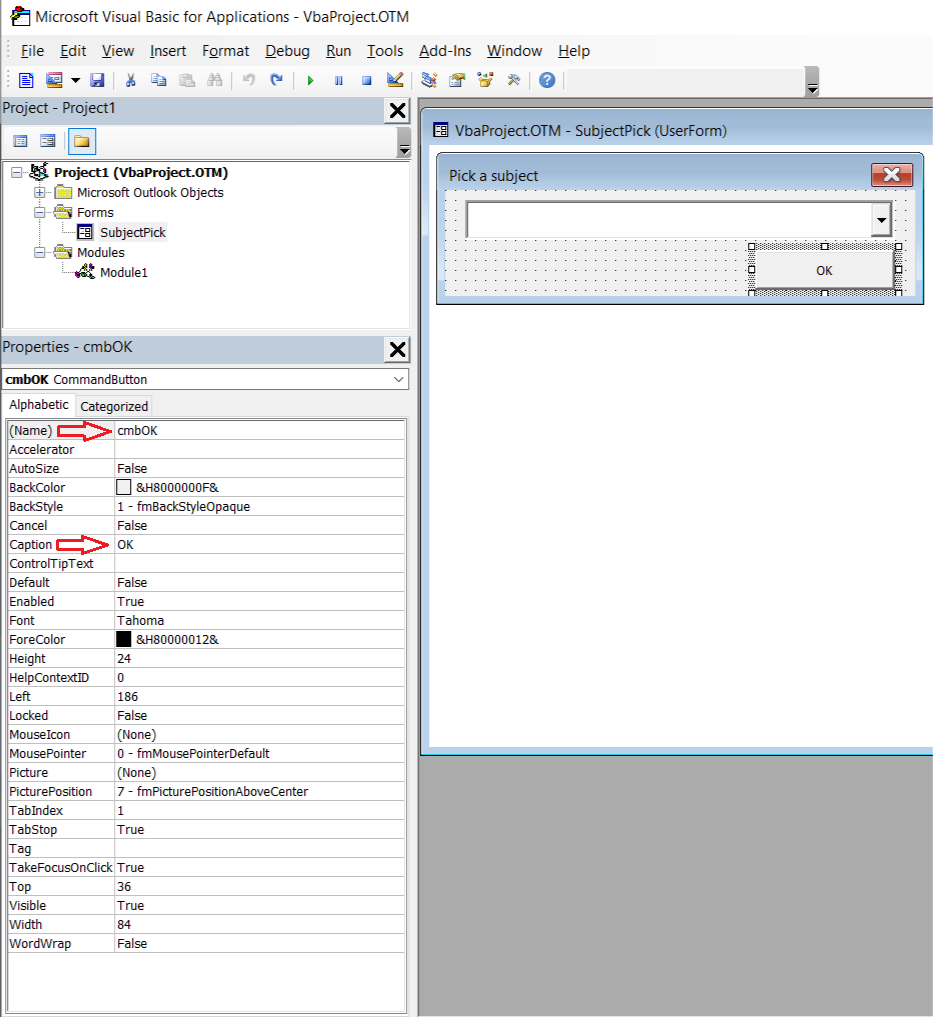Viewport: 933px width, 1017px height.
Task: Switch to the Alphabetic properties tab
Action: point(39,405)
